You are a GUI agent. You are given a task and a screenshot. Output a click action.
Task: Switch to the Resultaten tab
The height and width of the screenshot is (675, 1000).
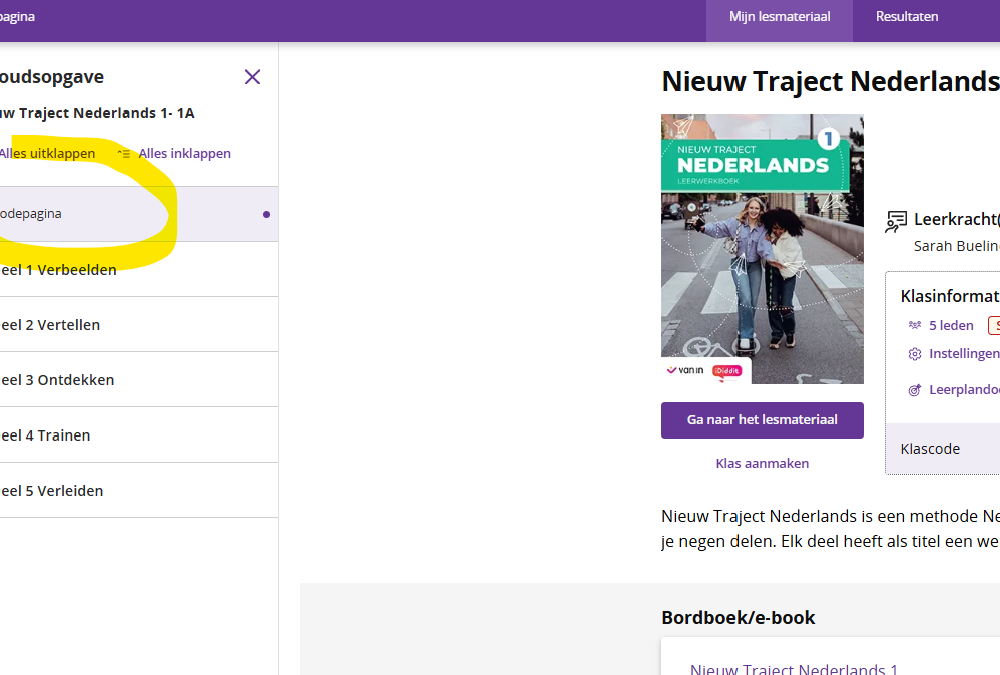(906, 16)
